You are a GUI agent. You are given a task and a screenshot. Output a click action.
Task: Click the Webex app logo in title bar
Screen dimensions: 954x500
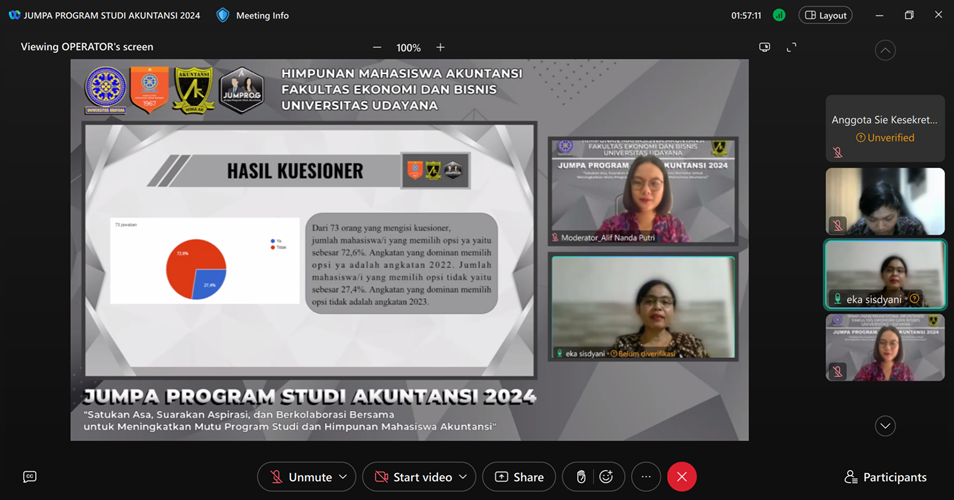click(x=14, y=15)
